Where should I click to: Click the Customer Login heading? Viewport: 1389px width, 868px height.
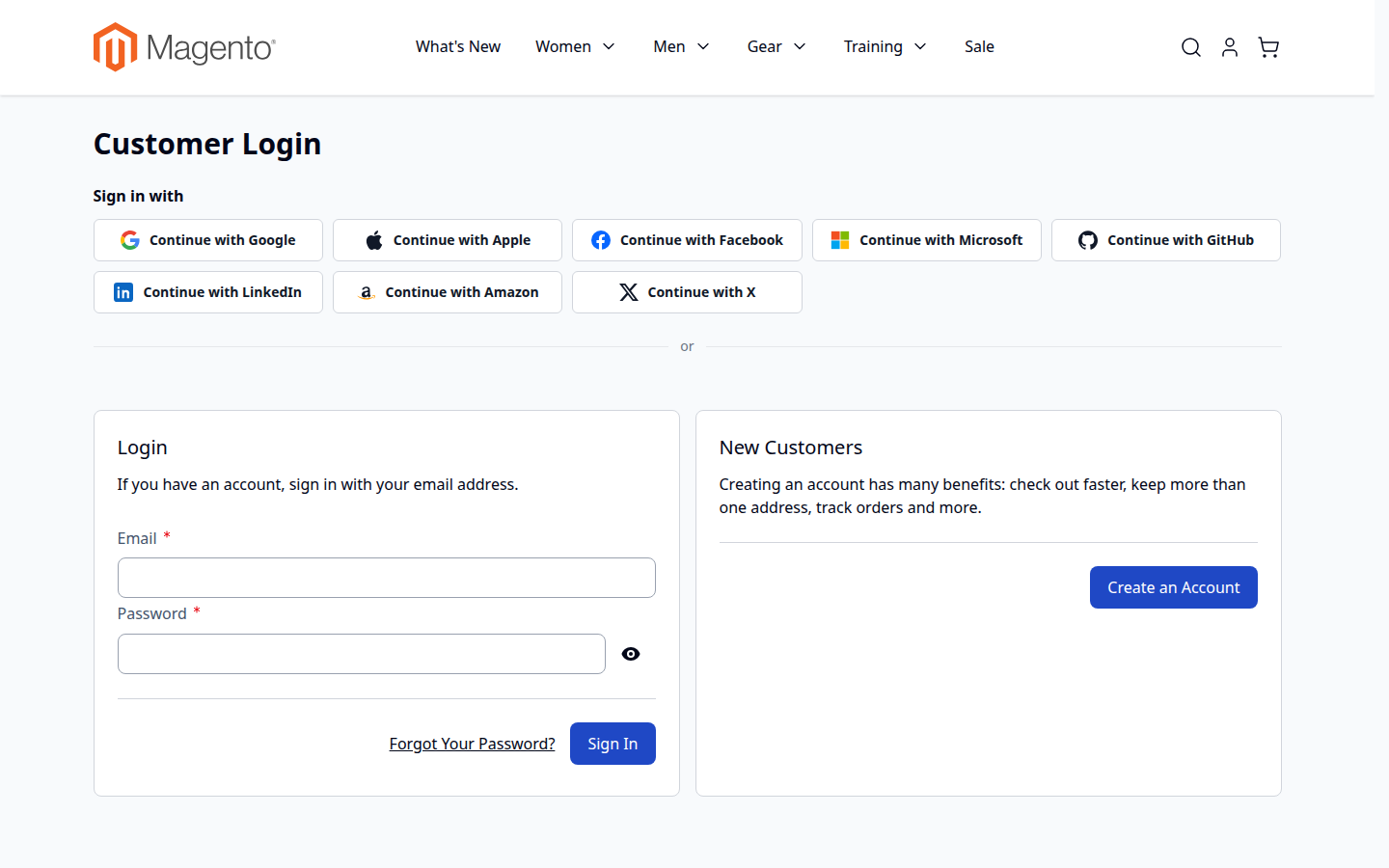click(207, 144)
